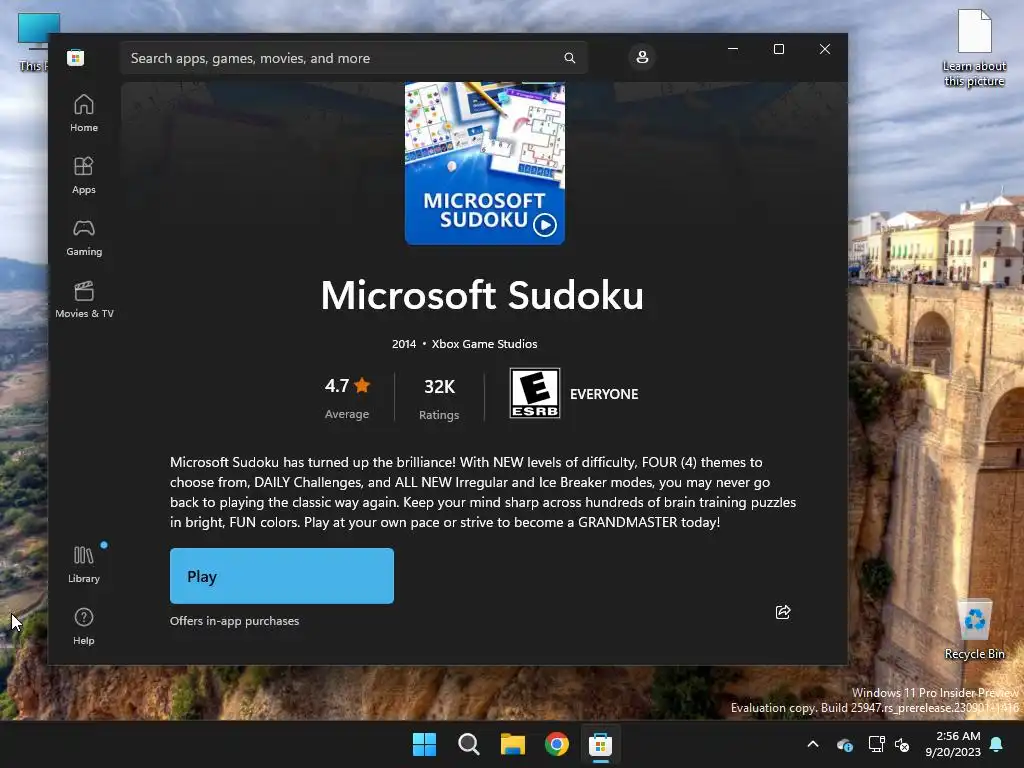
Task: Open the user account profile icon
Action: click(x=642, y=57)
